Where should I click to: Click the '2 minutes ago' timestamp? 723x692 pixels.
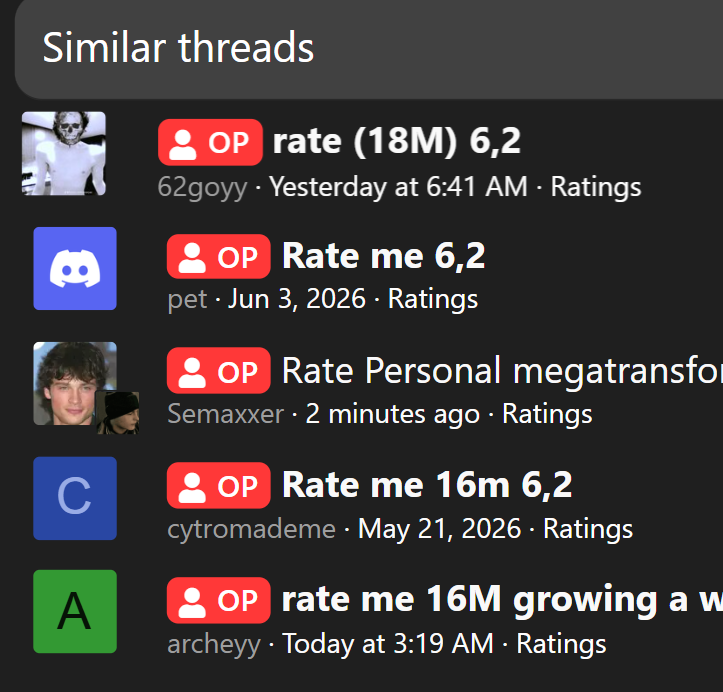[x=392, y=414]
